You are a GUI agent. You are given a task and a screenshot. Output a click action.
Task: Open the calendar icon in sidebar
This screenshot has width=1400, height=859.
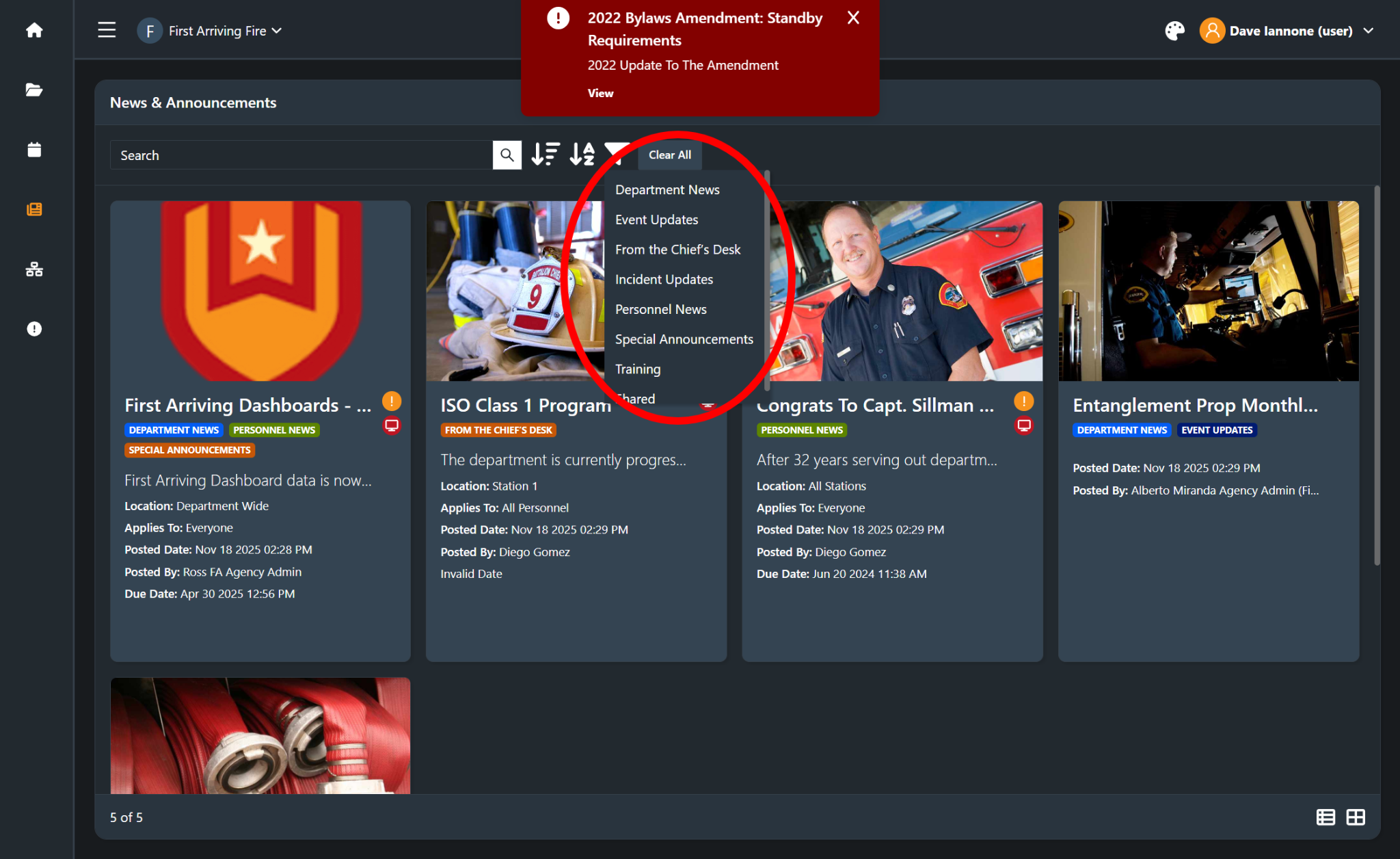click(34, 150)
